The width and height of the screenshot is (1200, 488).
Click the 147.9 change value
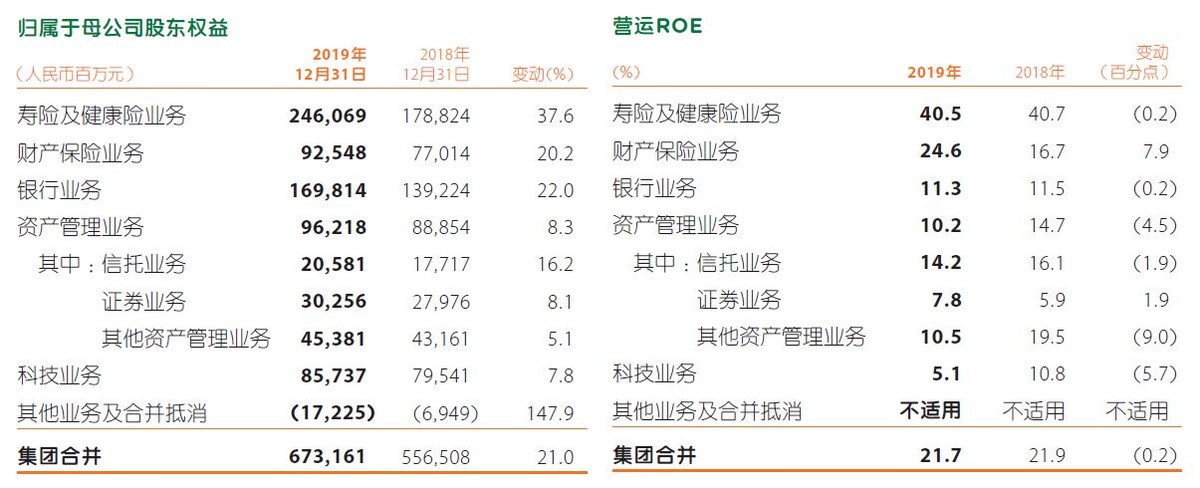[x=549, y=412]
